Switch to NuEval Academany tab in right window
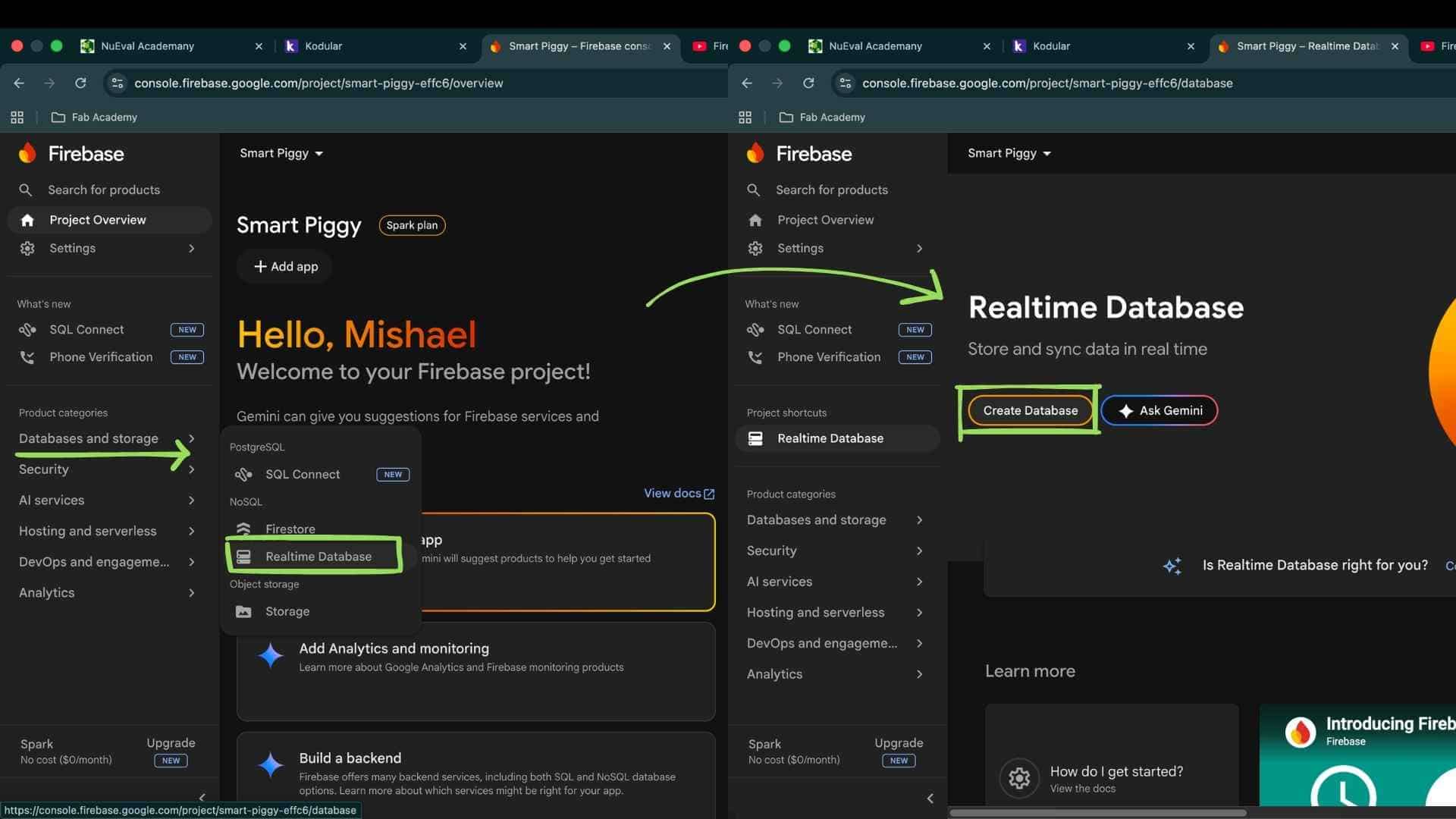 900,46
